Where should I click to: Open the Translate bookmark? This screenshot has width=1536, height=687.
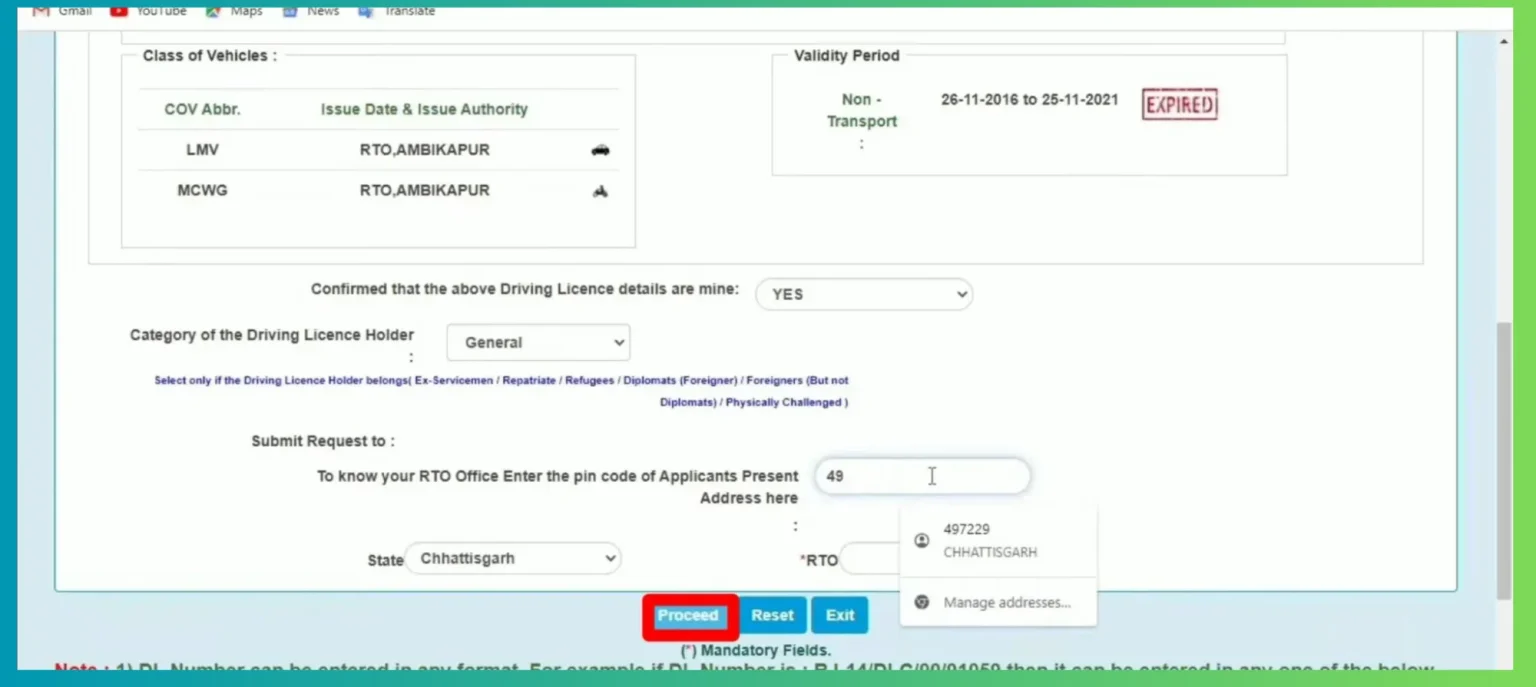(x=397, y=11)
